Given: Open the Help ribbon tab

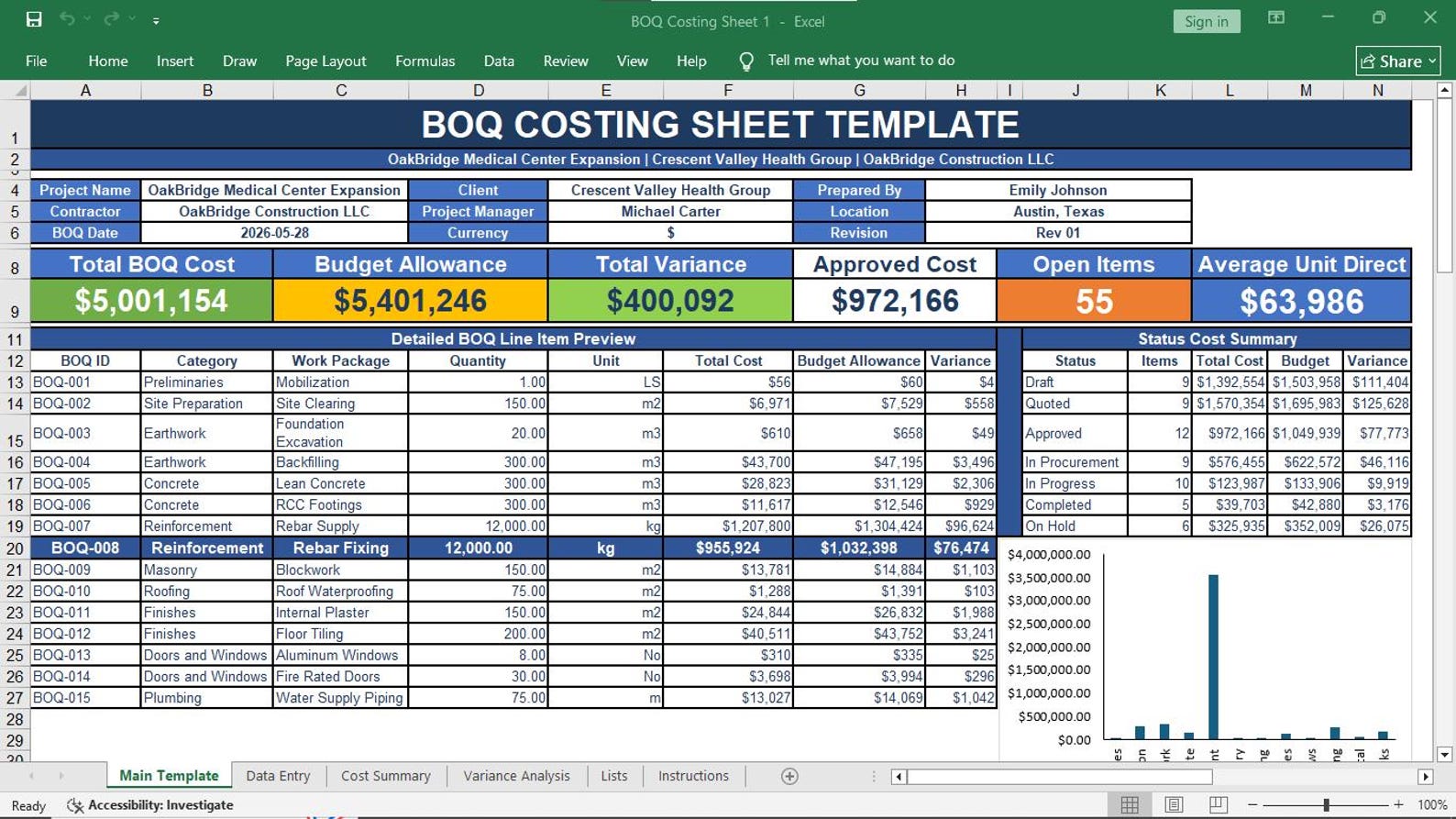Looking at the screenshot, I should coord(691,61).
